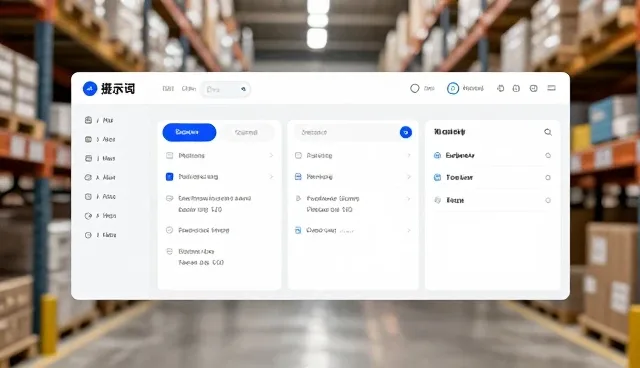Select the radio circle in right panel's second row
640x368 pixels.
[x=548, y=177]
